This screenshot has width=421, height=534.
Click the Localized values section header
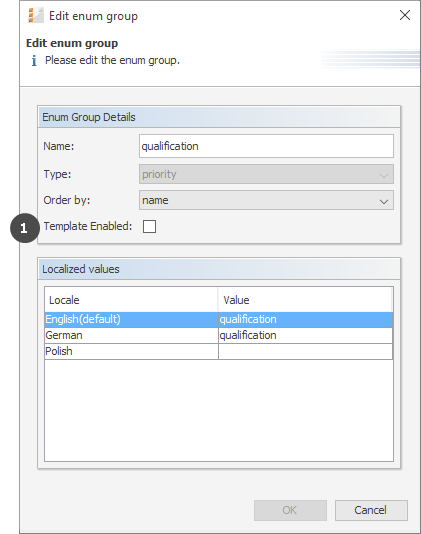(x=219, y=269)
